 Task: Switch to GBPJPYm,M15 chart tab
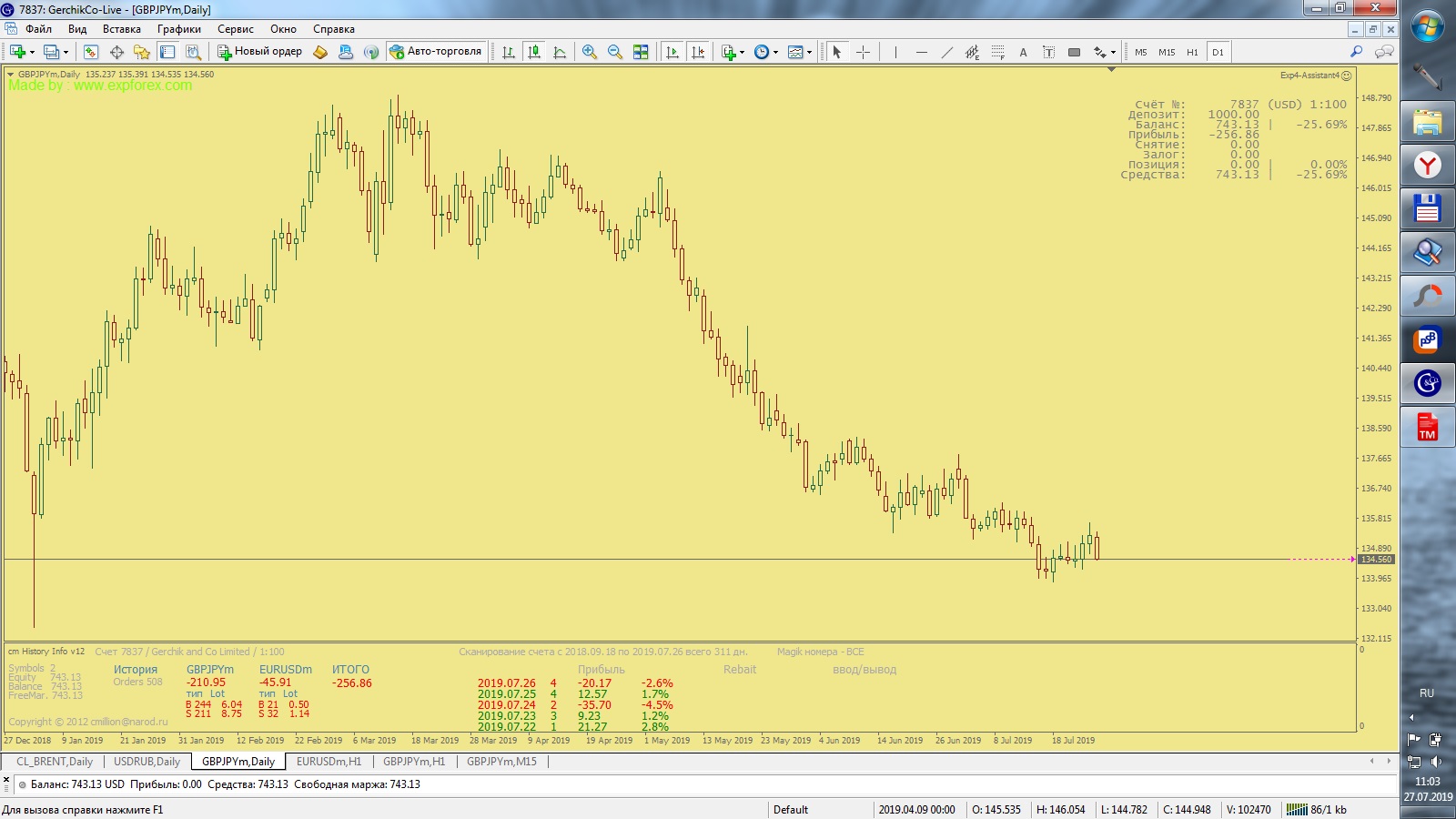pos(501,762)
